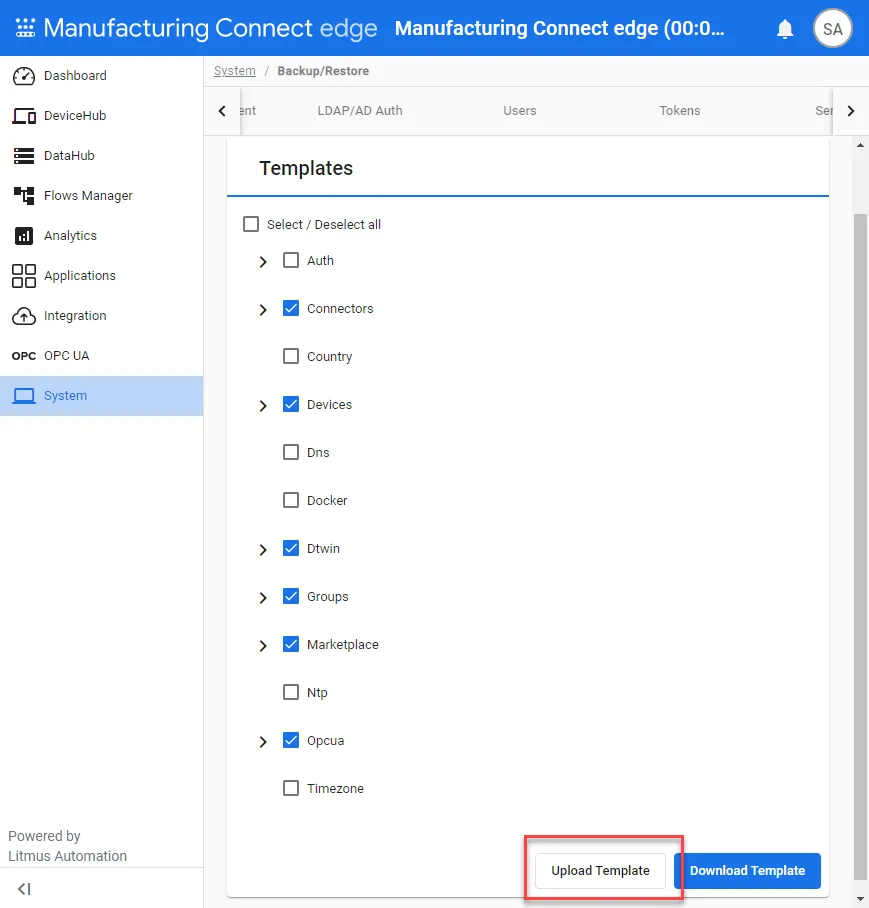869x908 pixels.
Task: Open notifications bell
Action: pyautogui.click(x=784, y=28)
